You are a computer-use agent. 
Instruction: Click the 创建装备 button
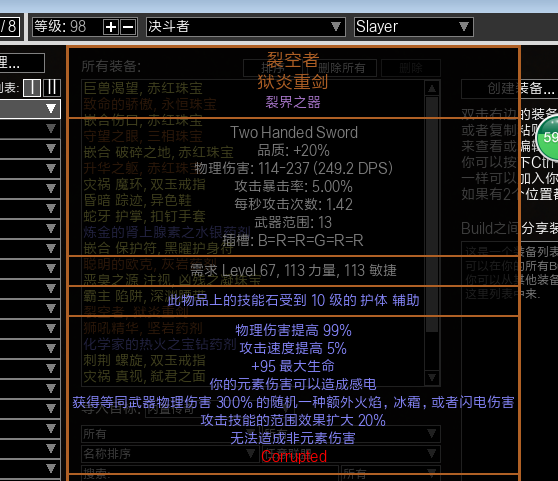(x=510, y=89)
